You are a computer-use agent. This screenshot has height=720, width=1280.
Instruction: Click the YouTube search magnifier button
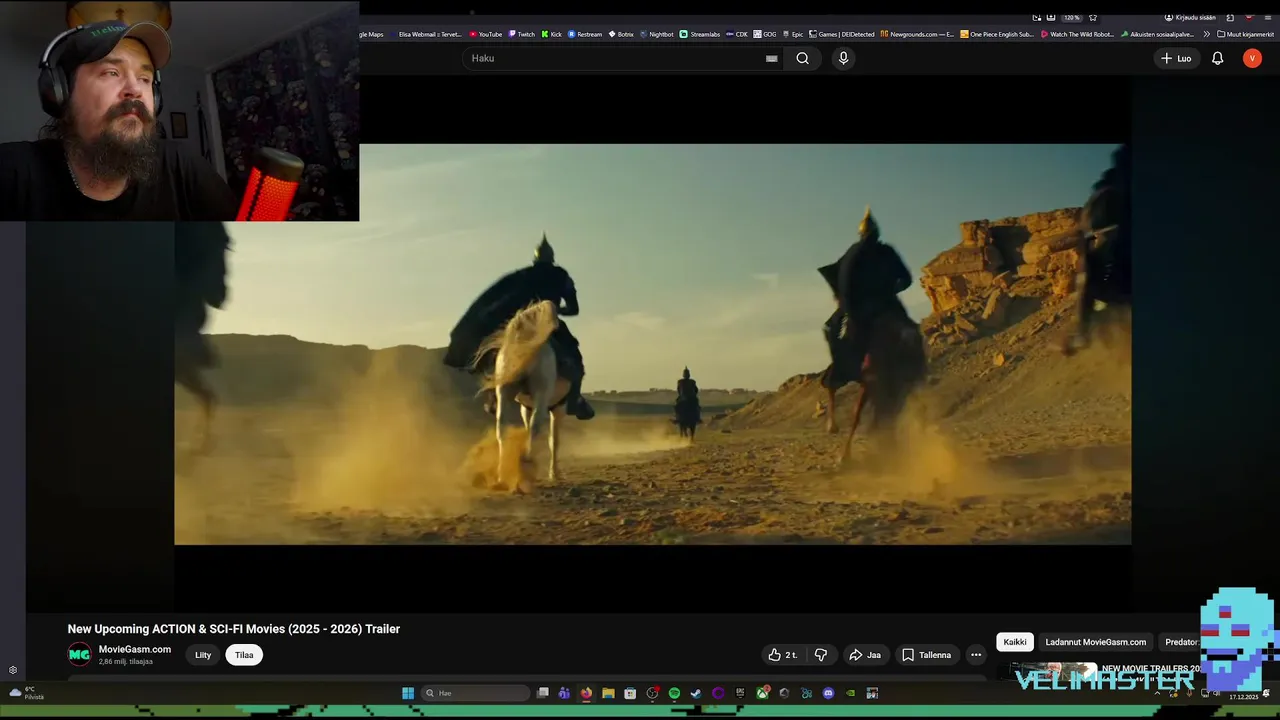(802, 58)
